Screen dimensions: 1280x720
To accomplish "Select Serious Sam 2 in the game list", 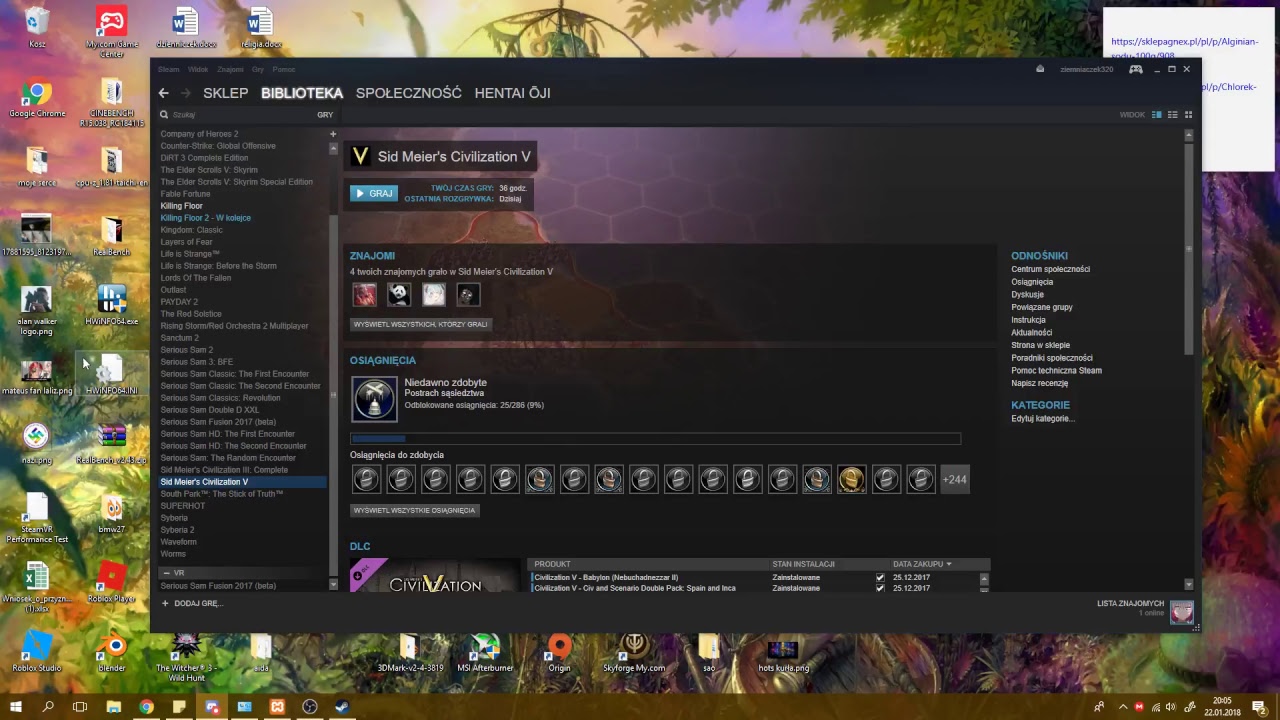I will [x=187, y=350].
